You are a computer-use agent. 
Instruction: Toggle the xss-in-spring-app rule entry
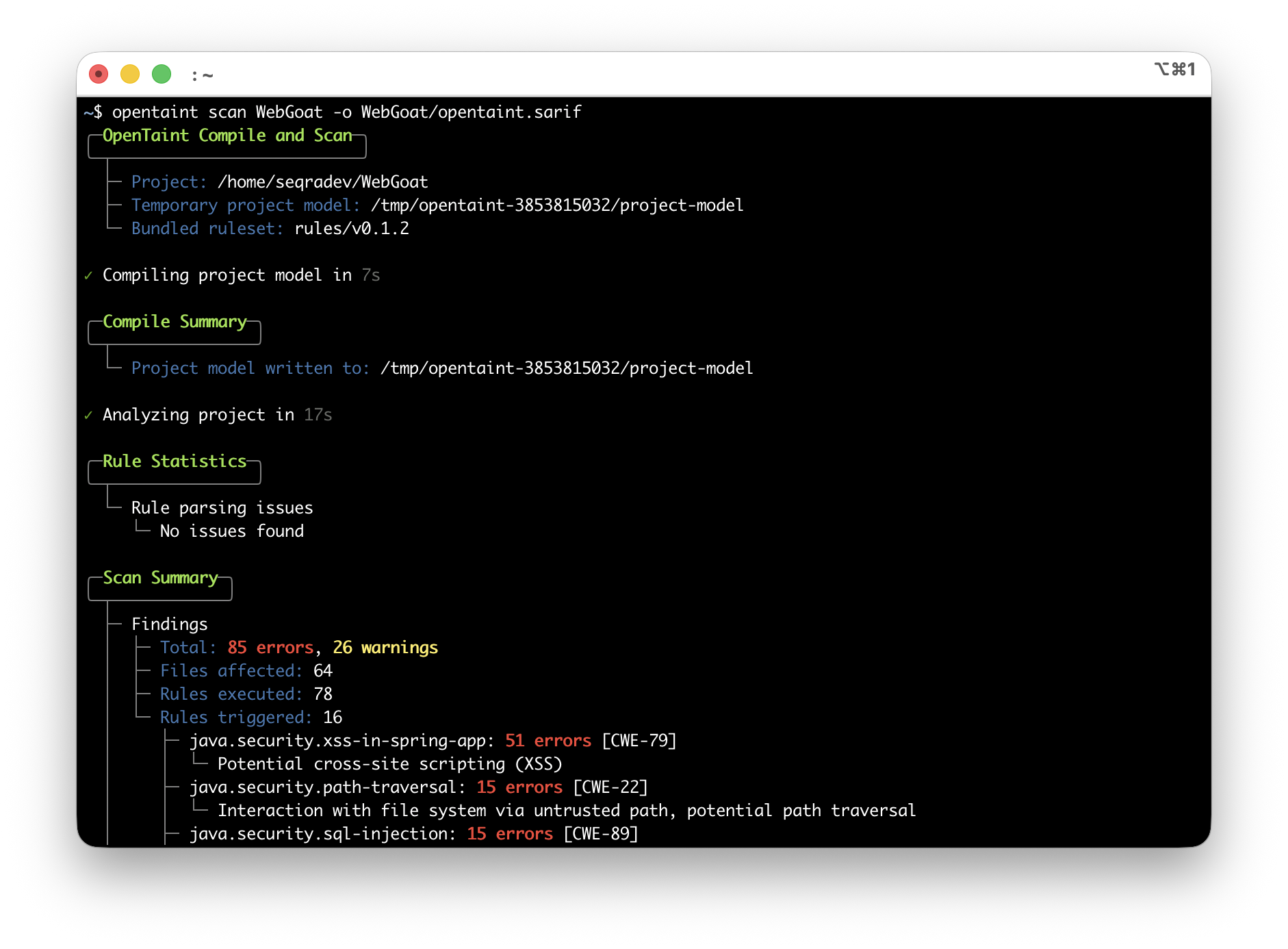pos(340,740)
